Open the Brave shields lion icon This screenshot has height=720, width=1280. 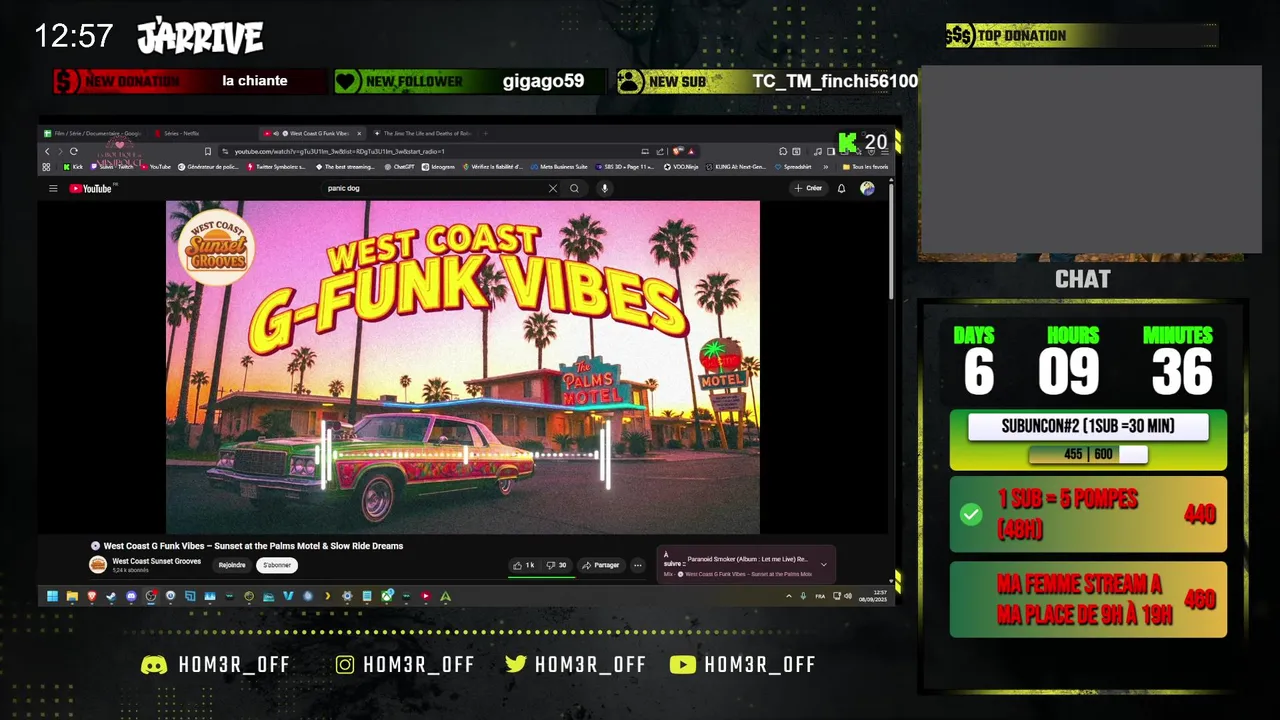pyautogui.click(x=677, y=151)
